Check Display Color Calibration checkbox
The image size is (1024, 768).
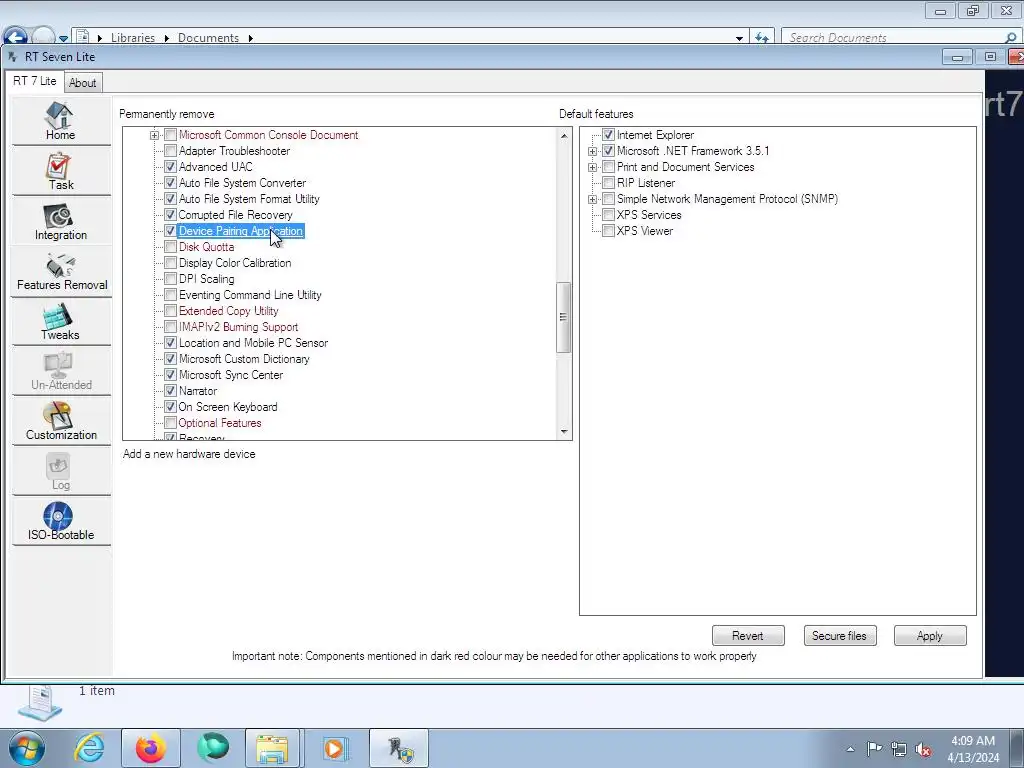tap(170, 263)
